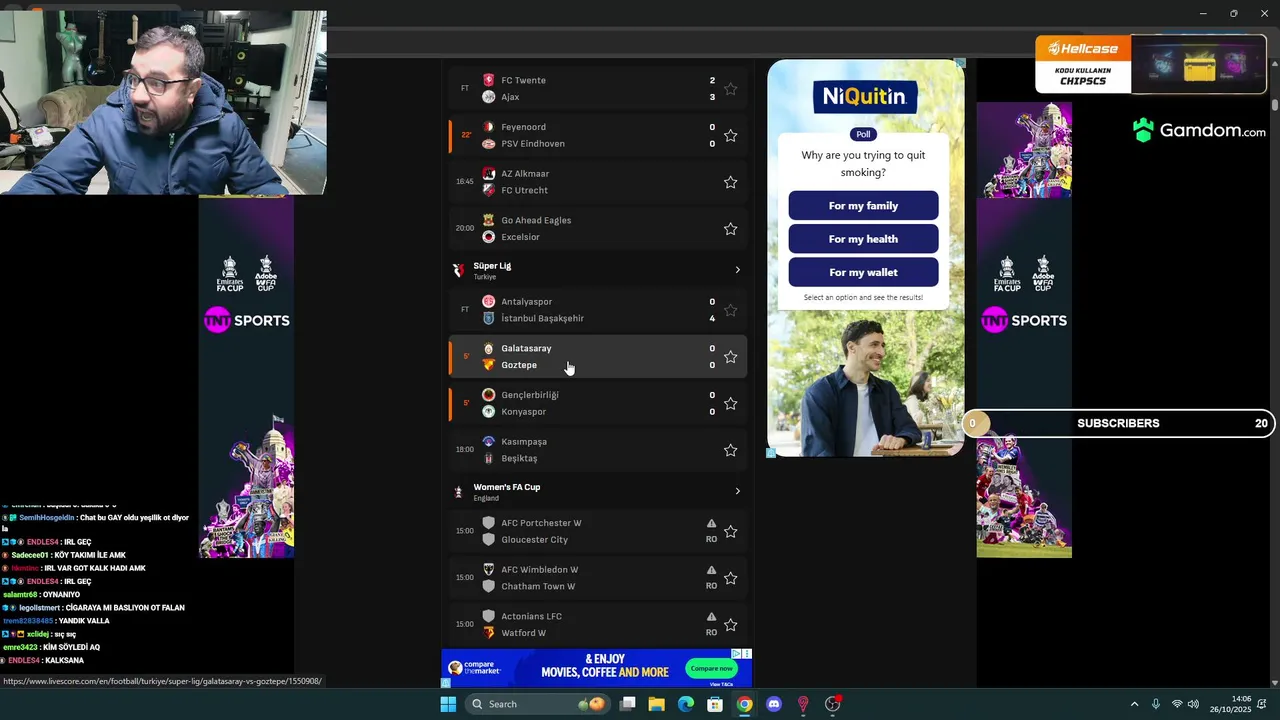Click the warning icon on AFC Portchester row
1280x720 pixels.
(x=711, y=523)
